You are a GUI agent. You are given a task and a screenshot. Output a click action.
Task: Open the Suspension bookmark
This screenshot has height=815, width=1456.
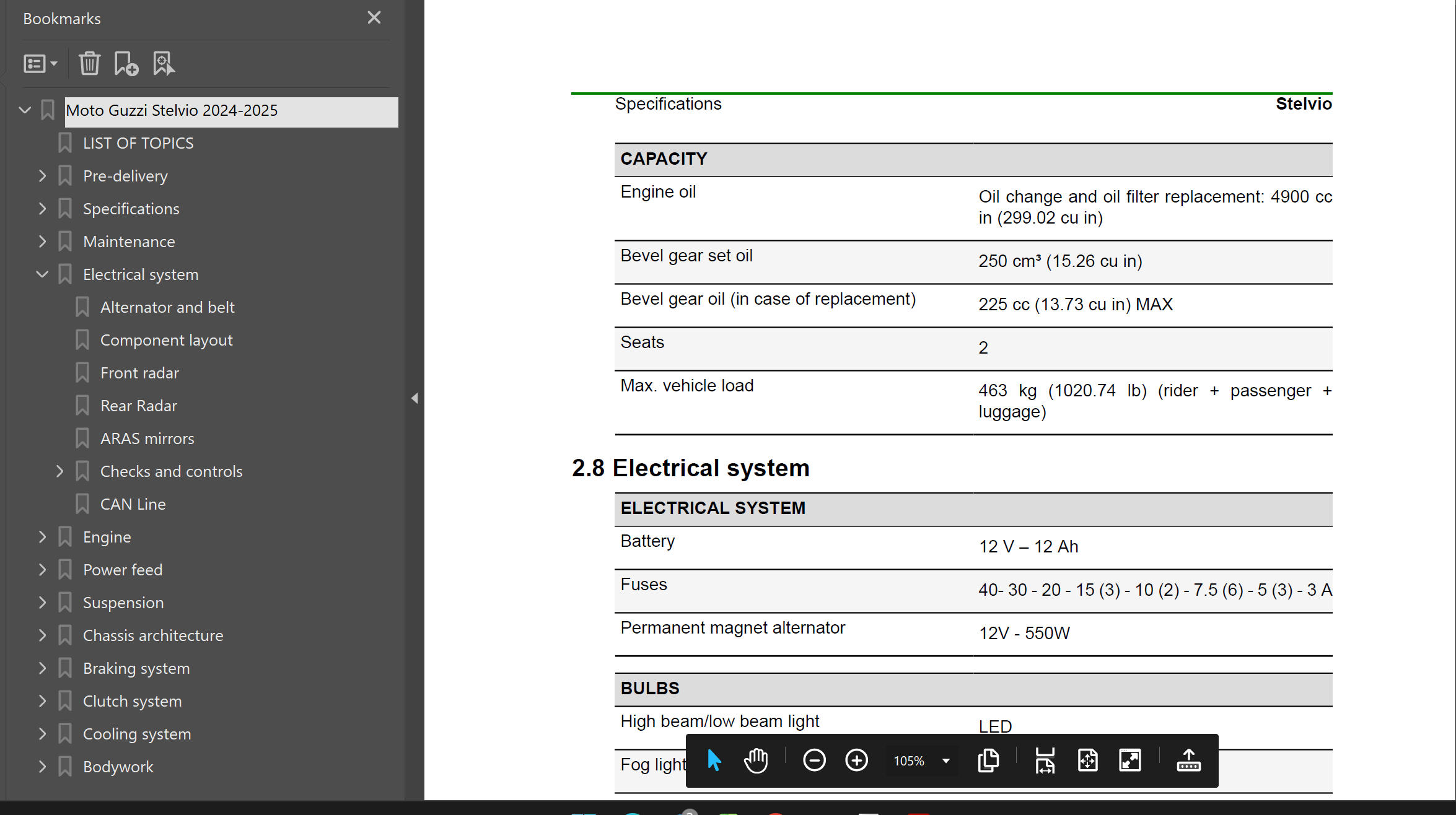tap(123, 603)
